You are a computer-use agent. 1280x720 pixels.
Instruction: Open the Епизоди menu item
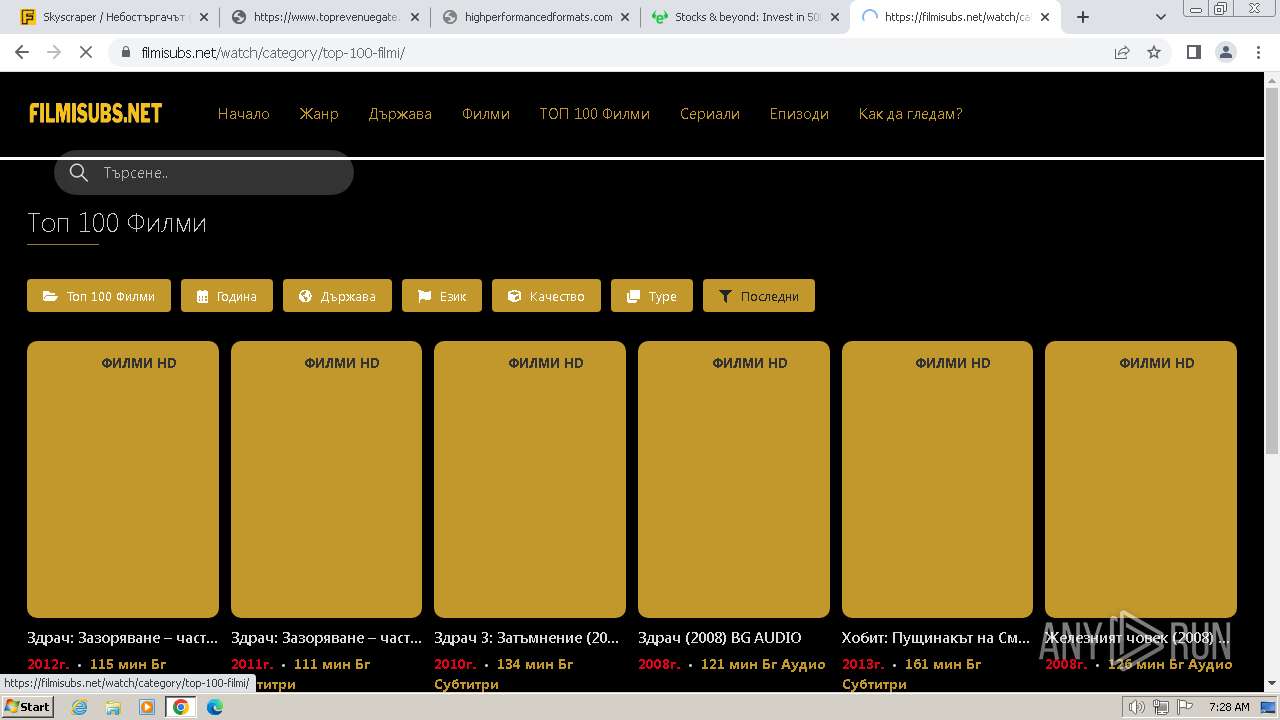[799, 114]
